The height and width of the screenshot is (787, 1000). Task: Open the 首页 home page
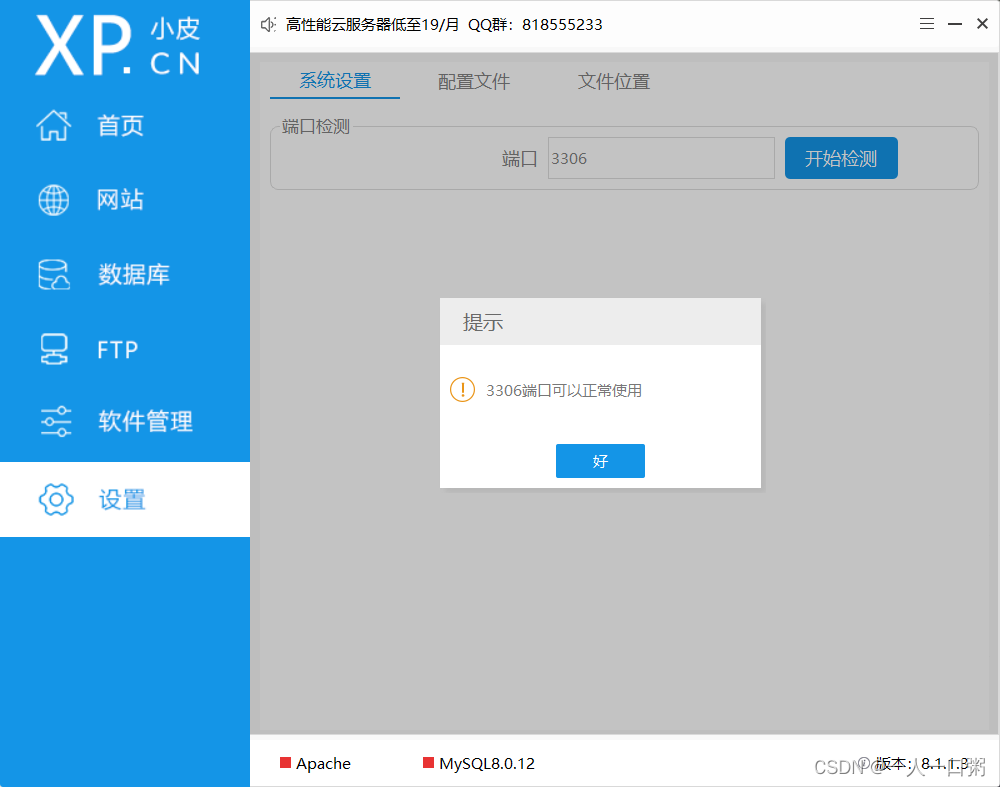tap(120, 125)
